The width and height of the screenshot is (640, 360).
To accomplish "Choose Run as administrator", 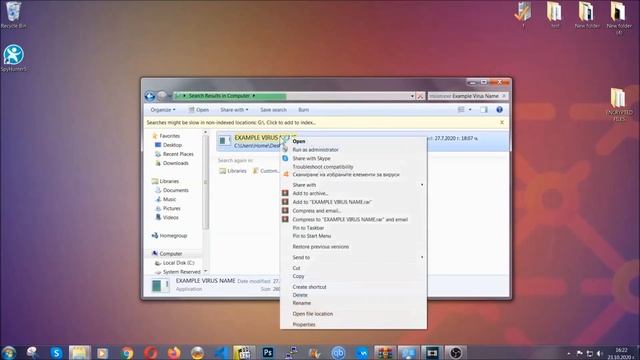I will pyautogui.click(x=315, y=150).
